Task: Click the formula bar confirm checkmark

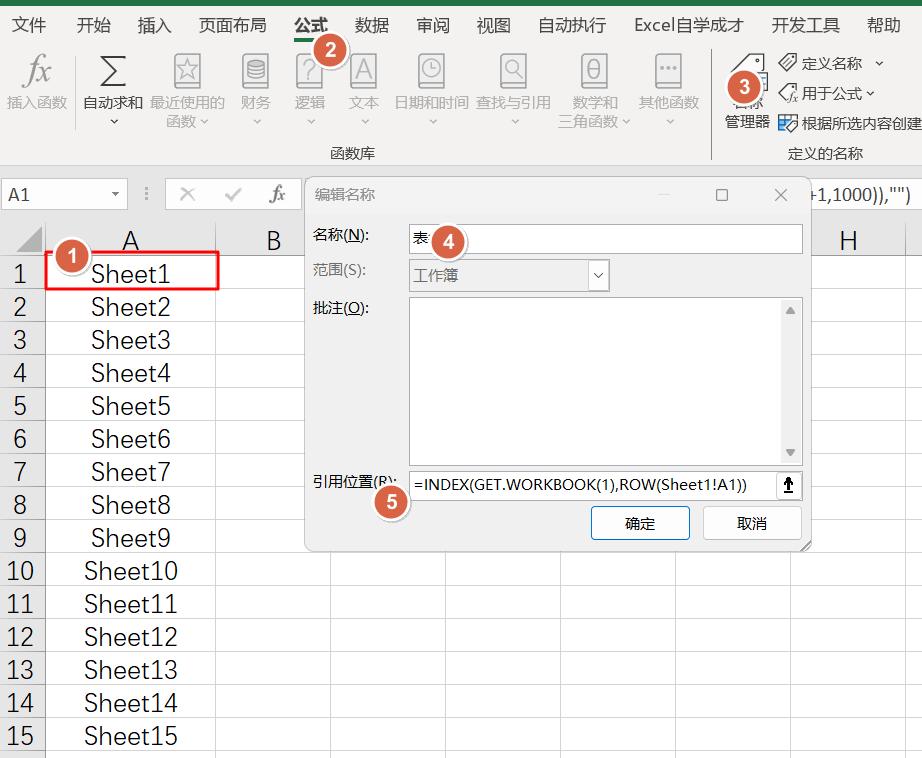Action: (x=233, y=194)
